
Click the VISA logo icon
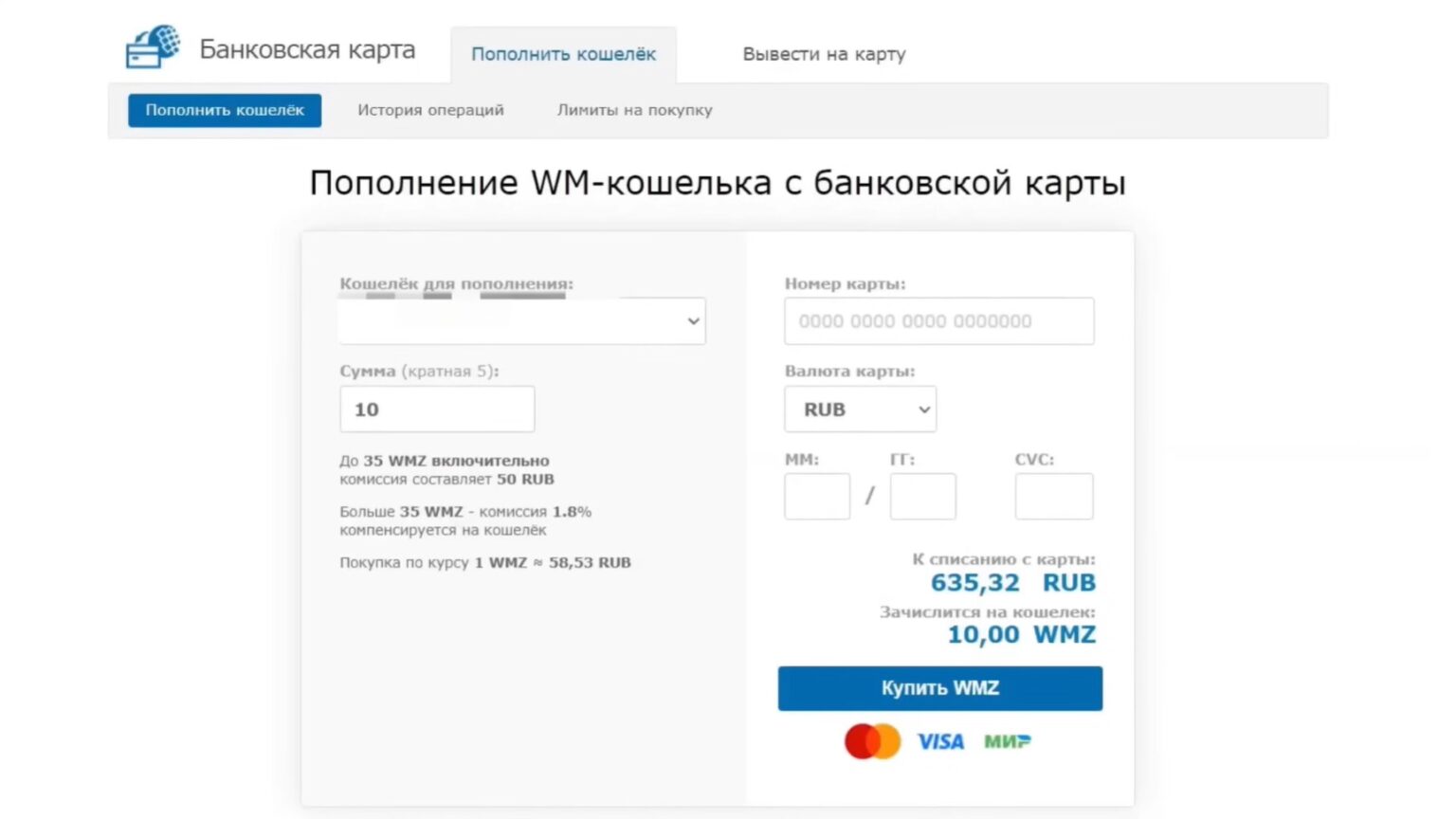coord(940,741)
